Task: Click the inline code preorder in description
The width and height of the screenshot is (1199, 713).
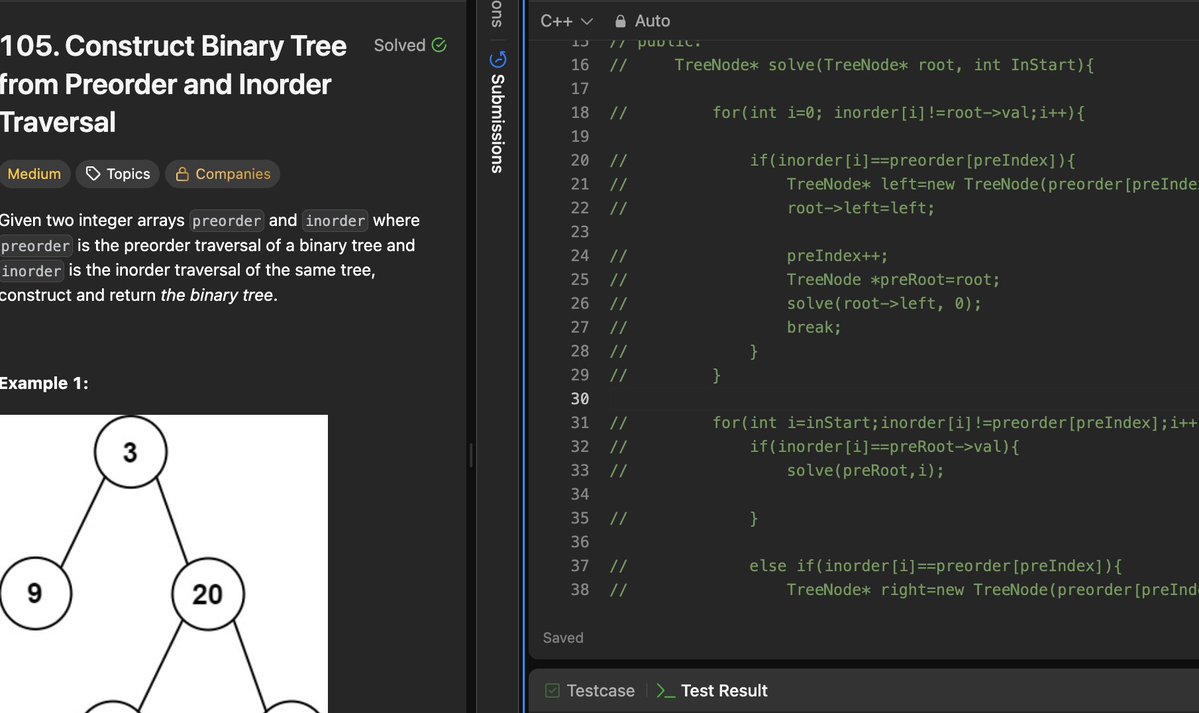Action: (226, 220)
